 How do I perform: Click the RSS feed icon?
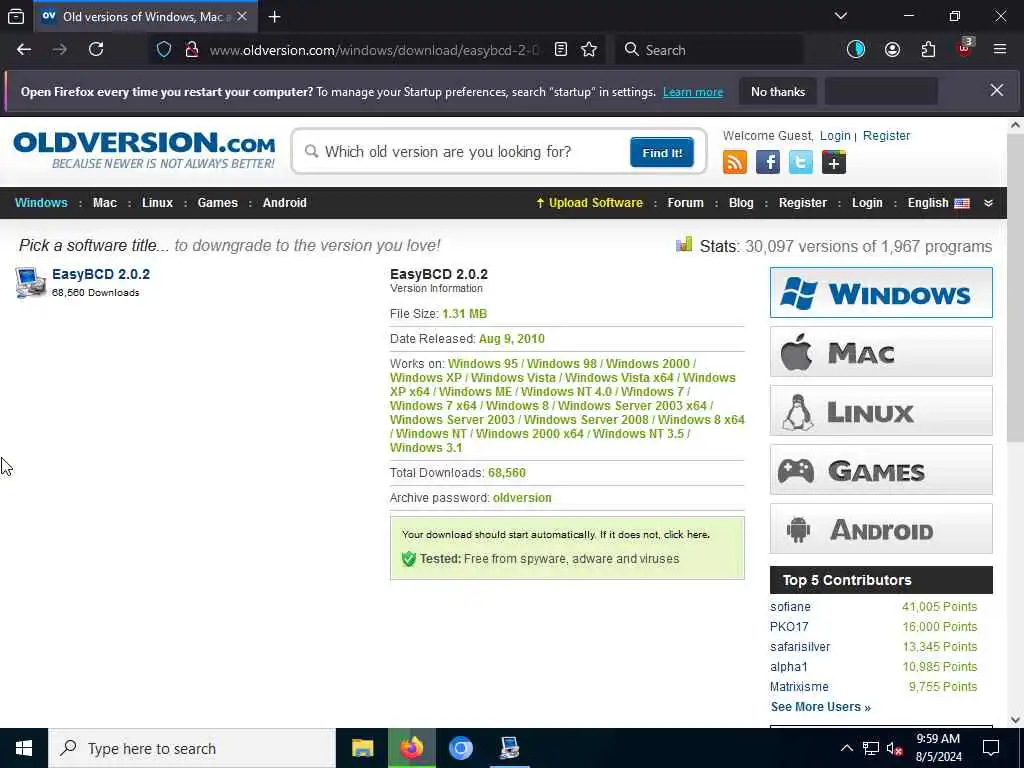click(735, 162)
